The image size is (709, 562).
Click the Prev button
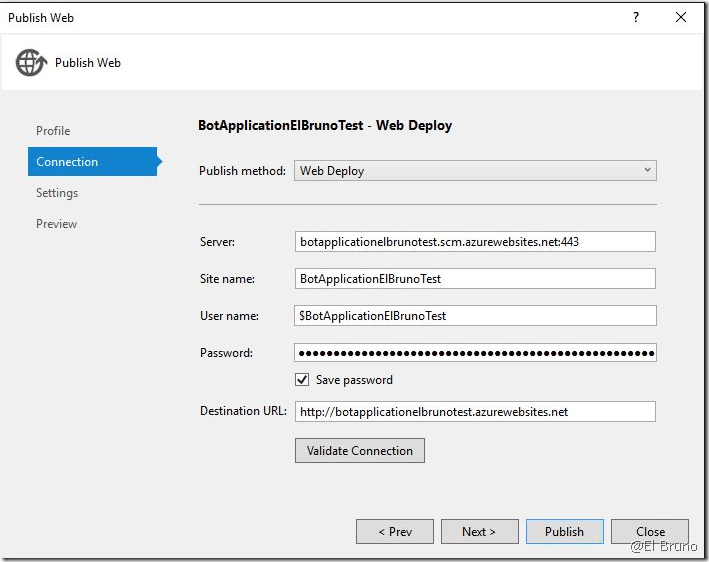394,532
